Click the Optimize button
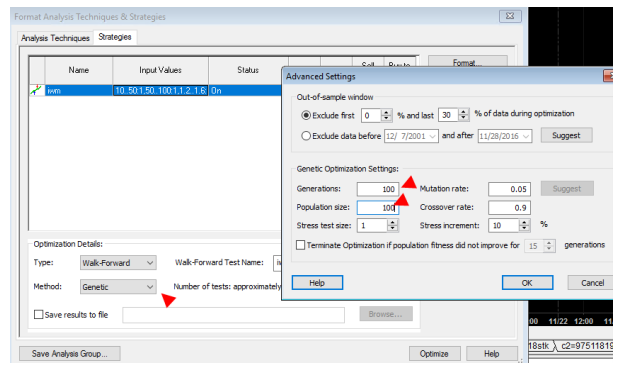The height and width of the screenshot is (376, 626). 434,354
